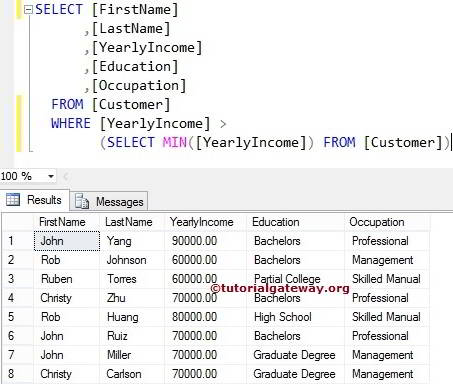Viewport: 453px width, 384px height.
Task: Click the Messages document icon
Action: (x=82, y=201)
